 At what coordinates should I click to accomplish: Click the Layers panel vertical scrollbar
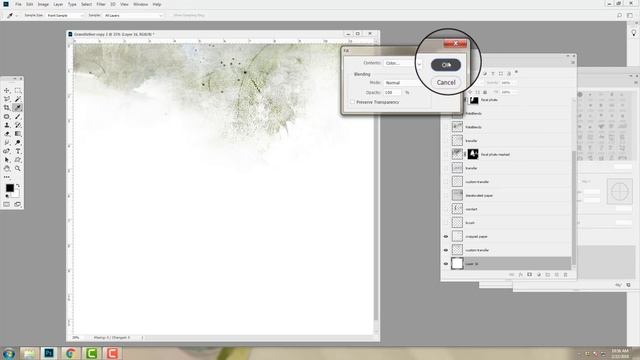pyautogui.click(x=574, y=208)
